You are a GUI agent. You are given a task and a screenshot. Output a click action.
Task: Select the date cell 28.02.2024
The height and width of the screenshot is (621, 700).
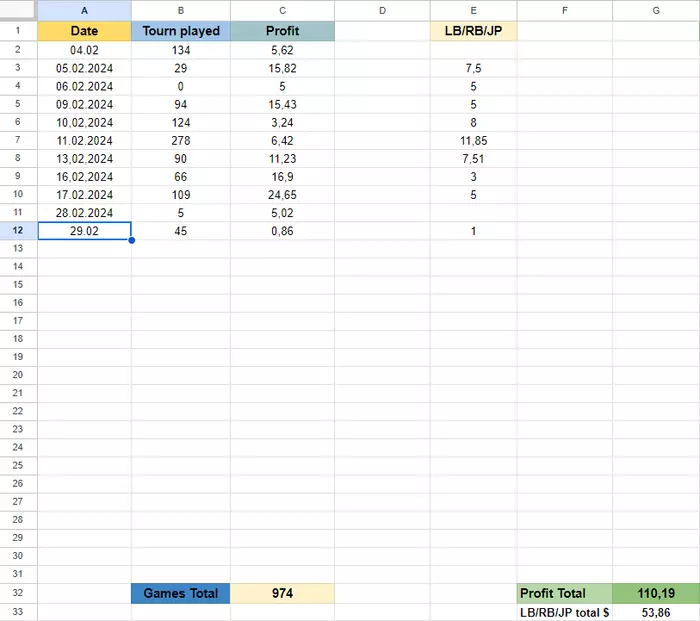coord(84,213)
